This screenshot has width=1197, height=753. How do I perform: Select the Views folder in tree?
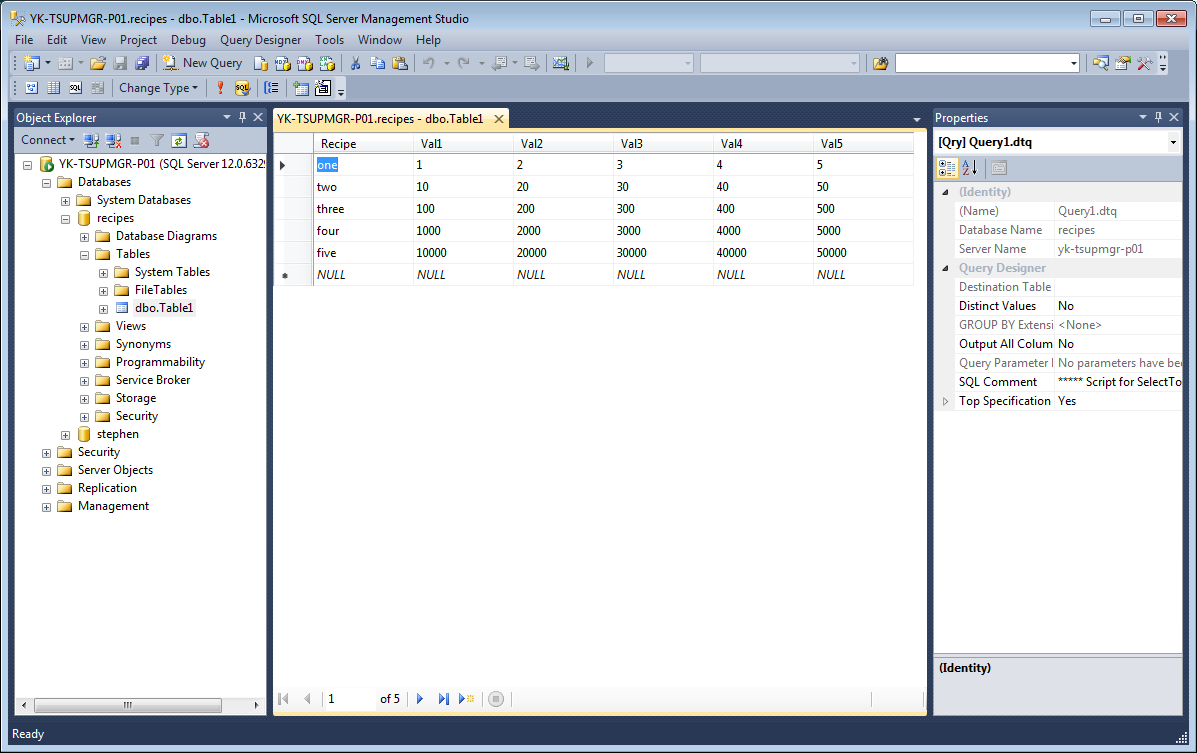[131, 326]
